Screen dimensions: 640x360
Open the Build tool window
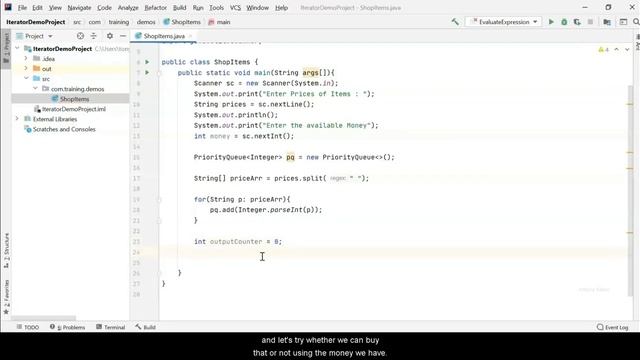(146, 327)
